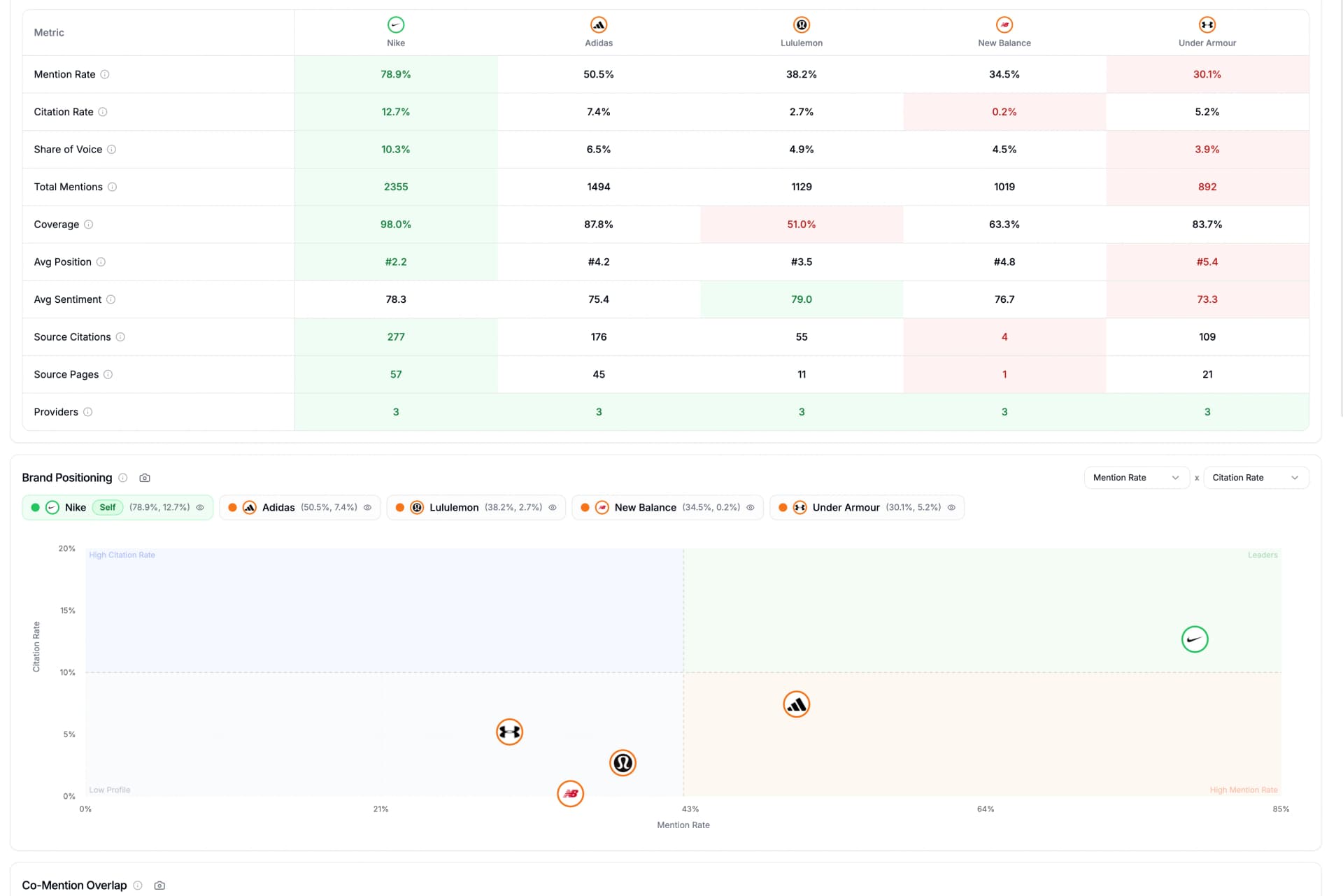Screen dimensions: 1343x896
Task: Show info for Total Mentions metric
Action: coord(113,187)
